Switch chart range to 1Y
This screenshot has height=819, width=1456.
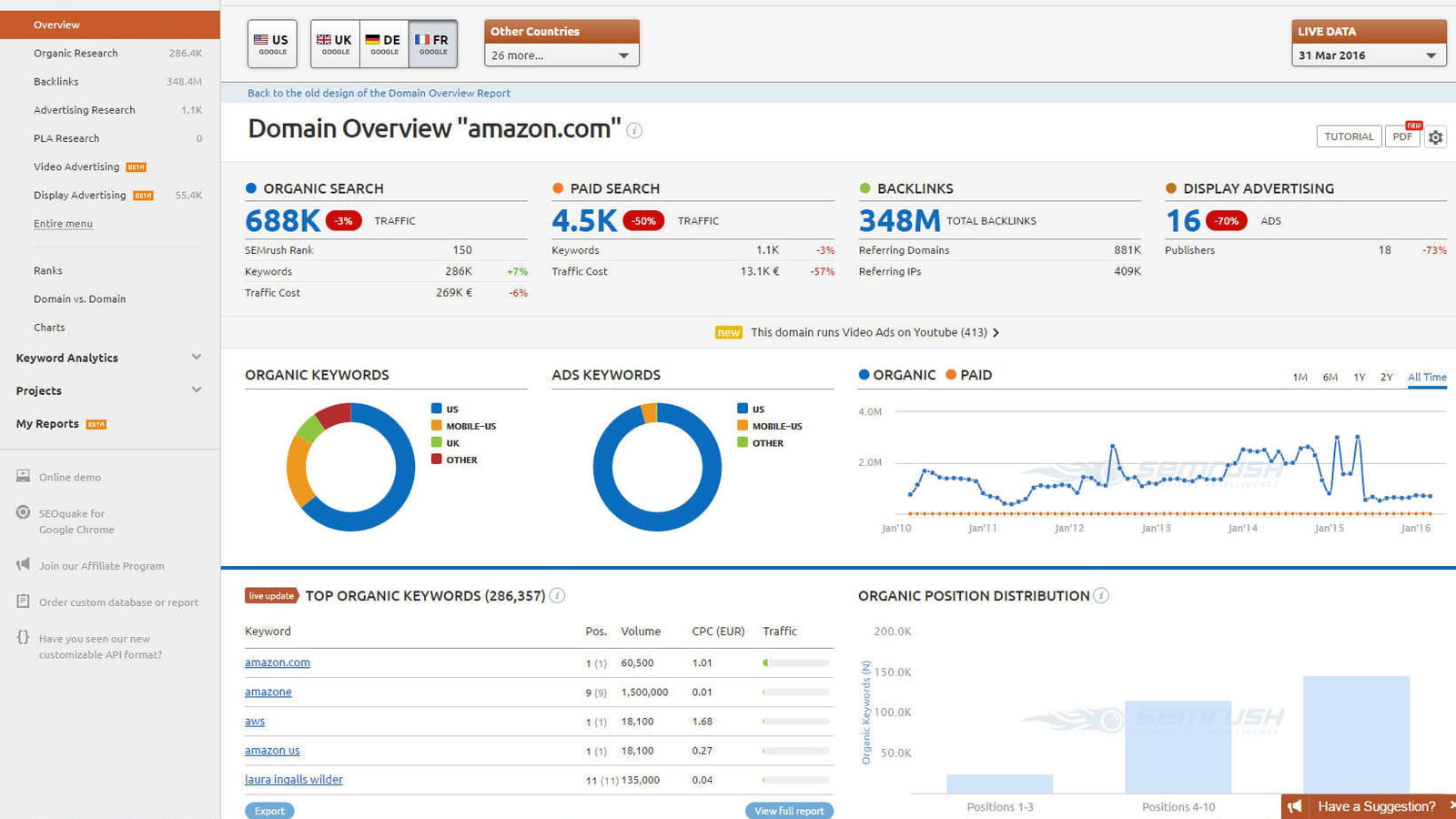click(x=1359, y=377)
